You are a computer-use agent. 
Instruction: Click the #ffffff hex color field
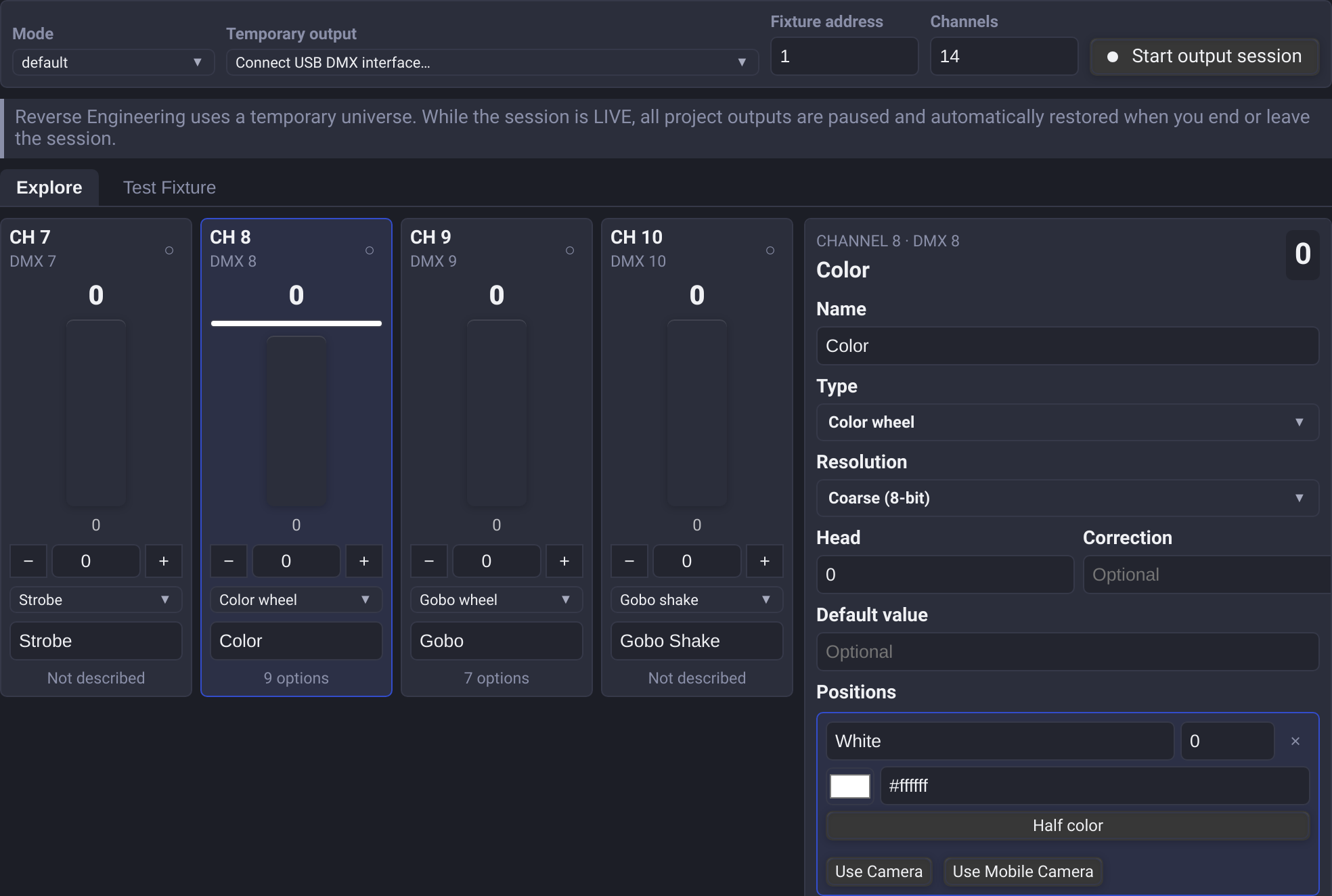tap(1094, 786)
